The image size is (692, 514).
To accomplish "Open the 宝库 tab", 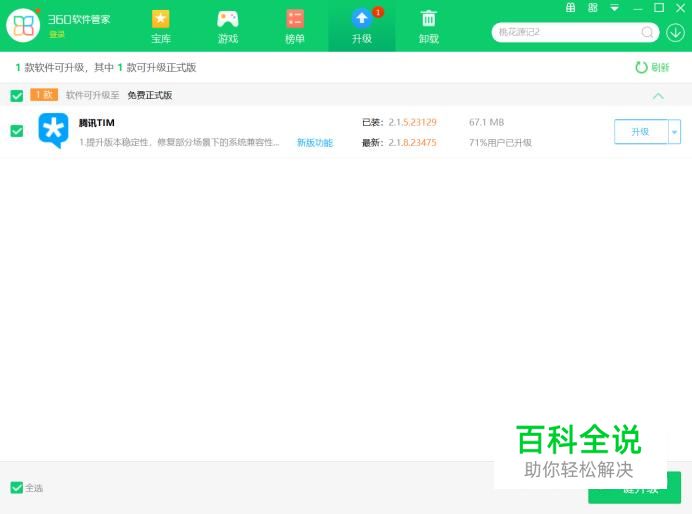I will click(x=161, y=27).
